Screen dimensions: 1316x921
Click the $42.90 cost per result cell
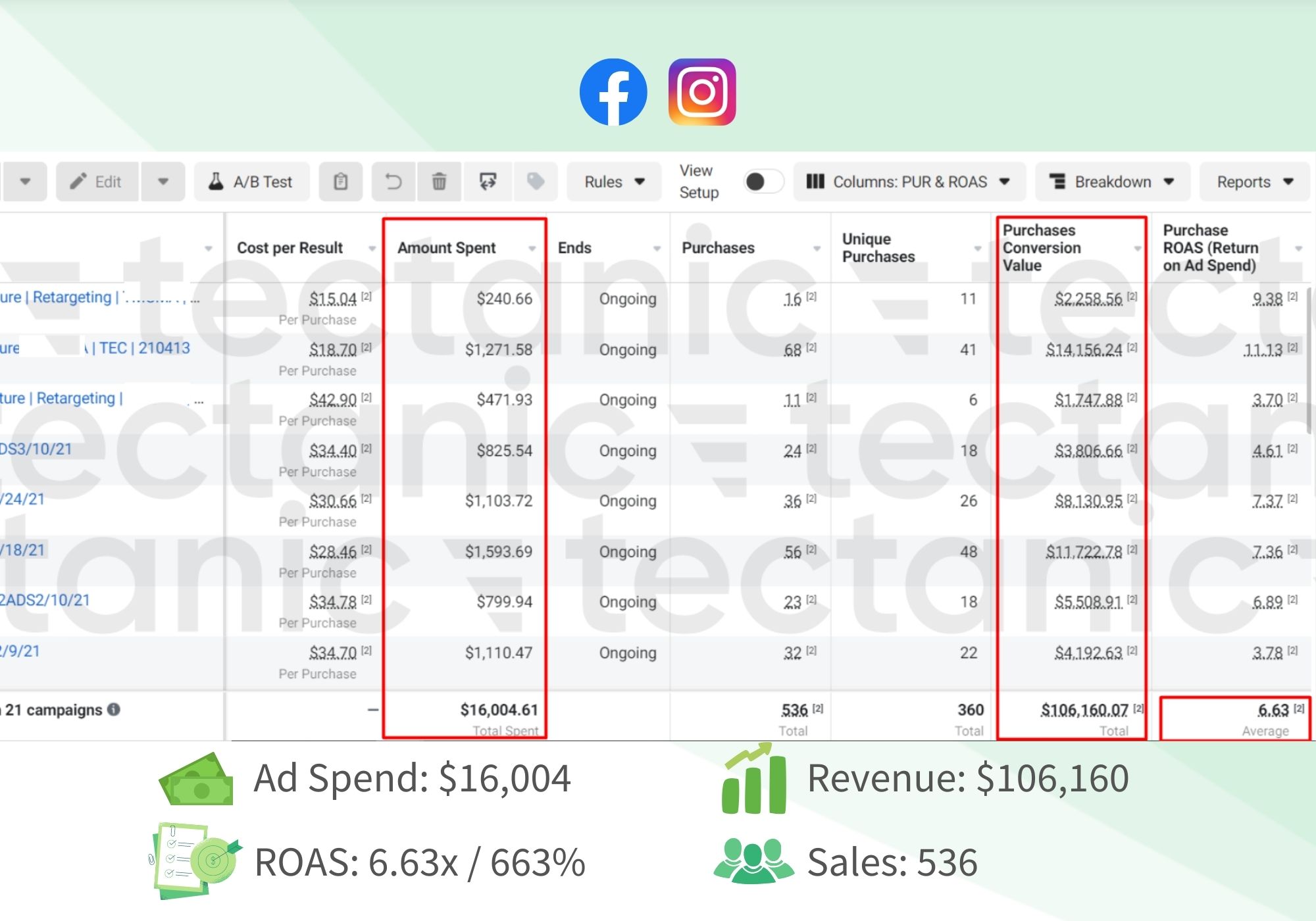point(333,399)
